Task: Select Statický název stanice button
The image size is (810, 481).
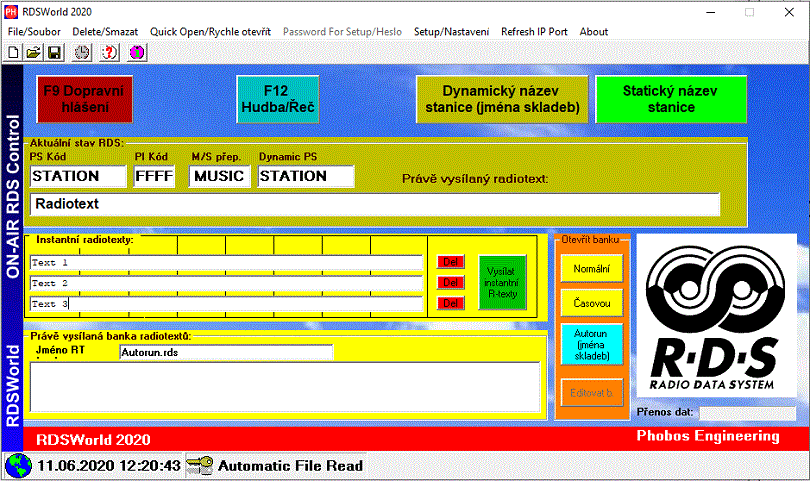Action: 671,99
